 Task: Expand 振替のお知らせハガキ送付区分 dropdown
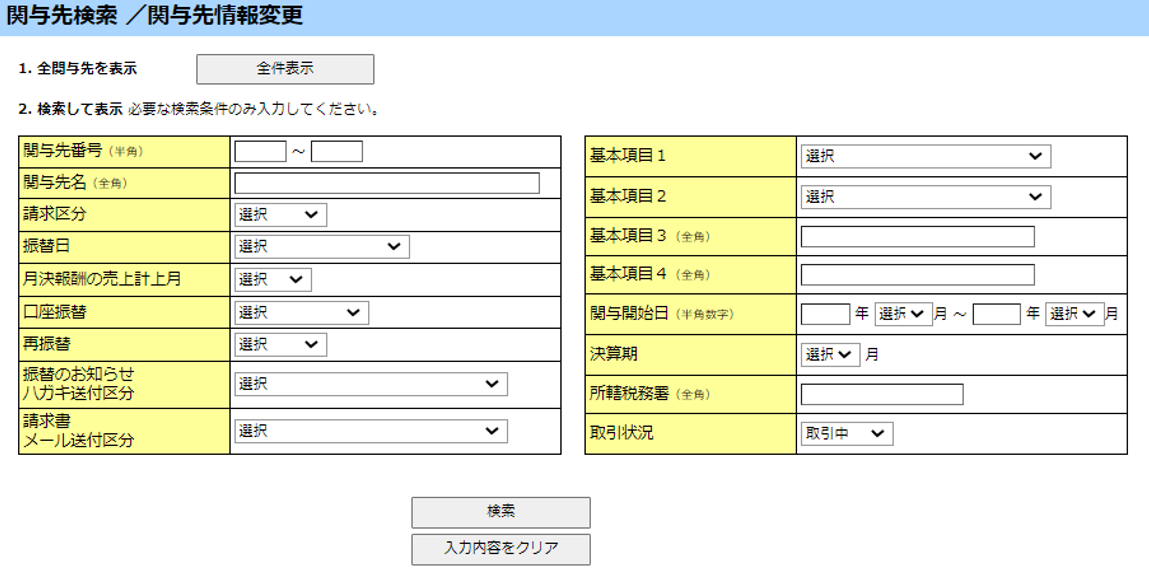(x=370, y=384)
